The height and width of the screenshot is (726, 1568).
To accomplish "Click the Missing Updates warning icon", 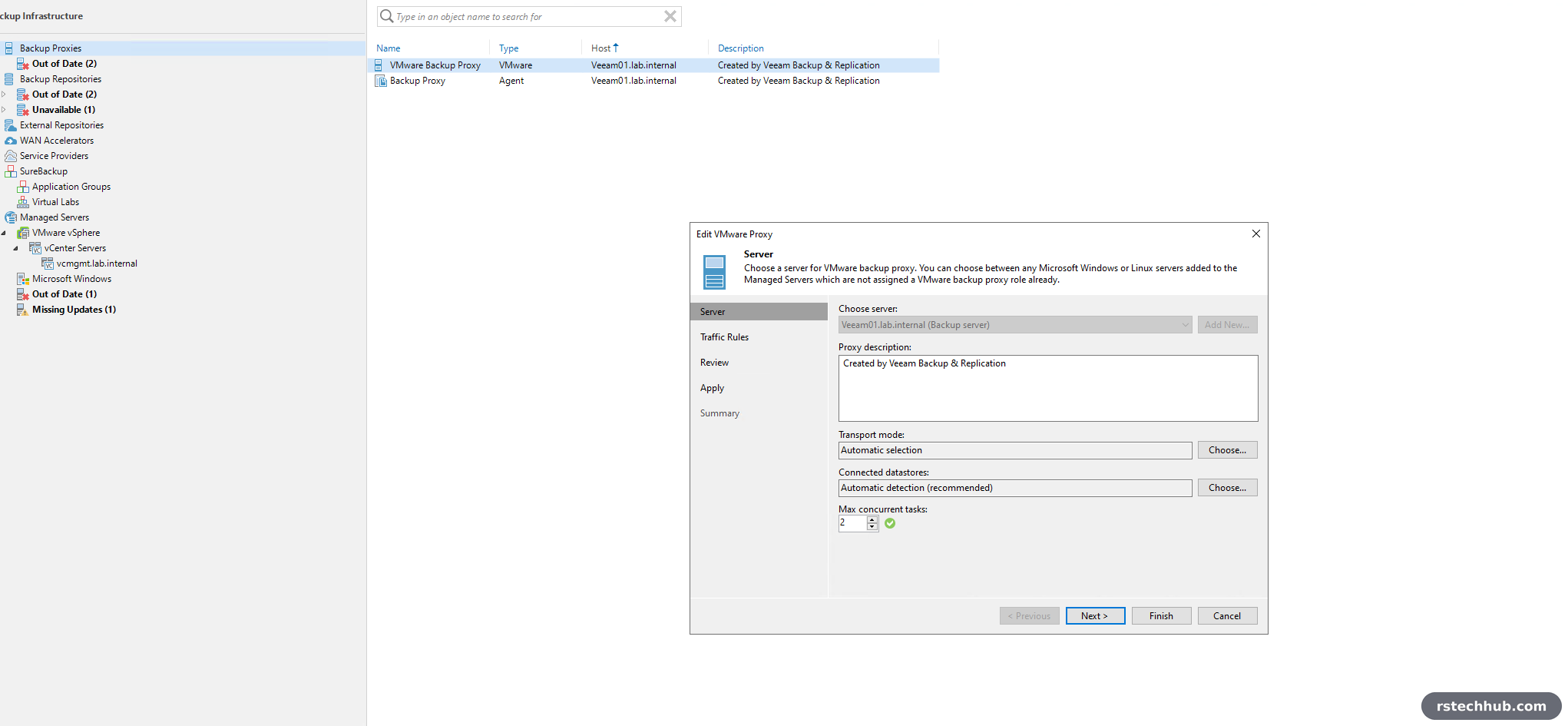I will [x=23, y=310].
